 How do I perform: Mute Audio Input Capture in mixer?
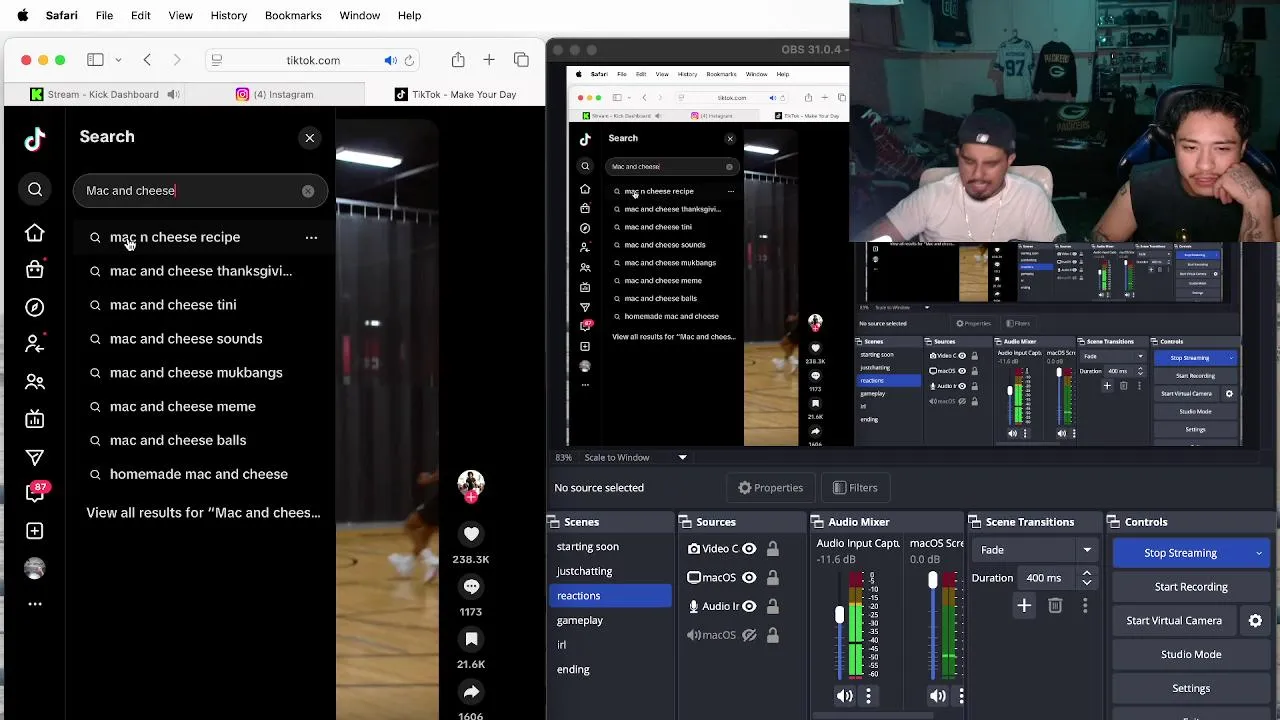[845, 696]
